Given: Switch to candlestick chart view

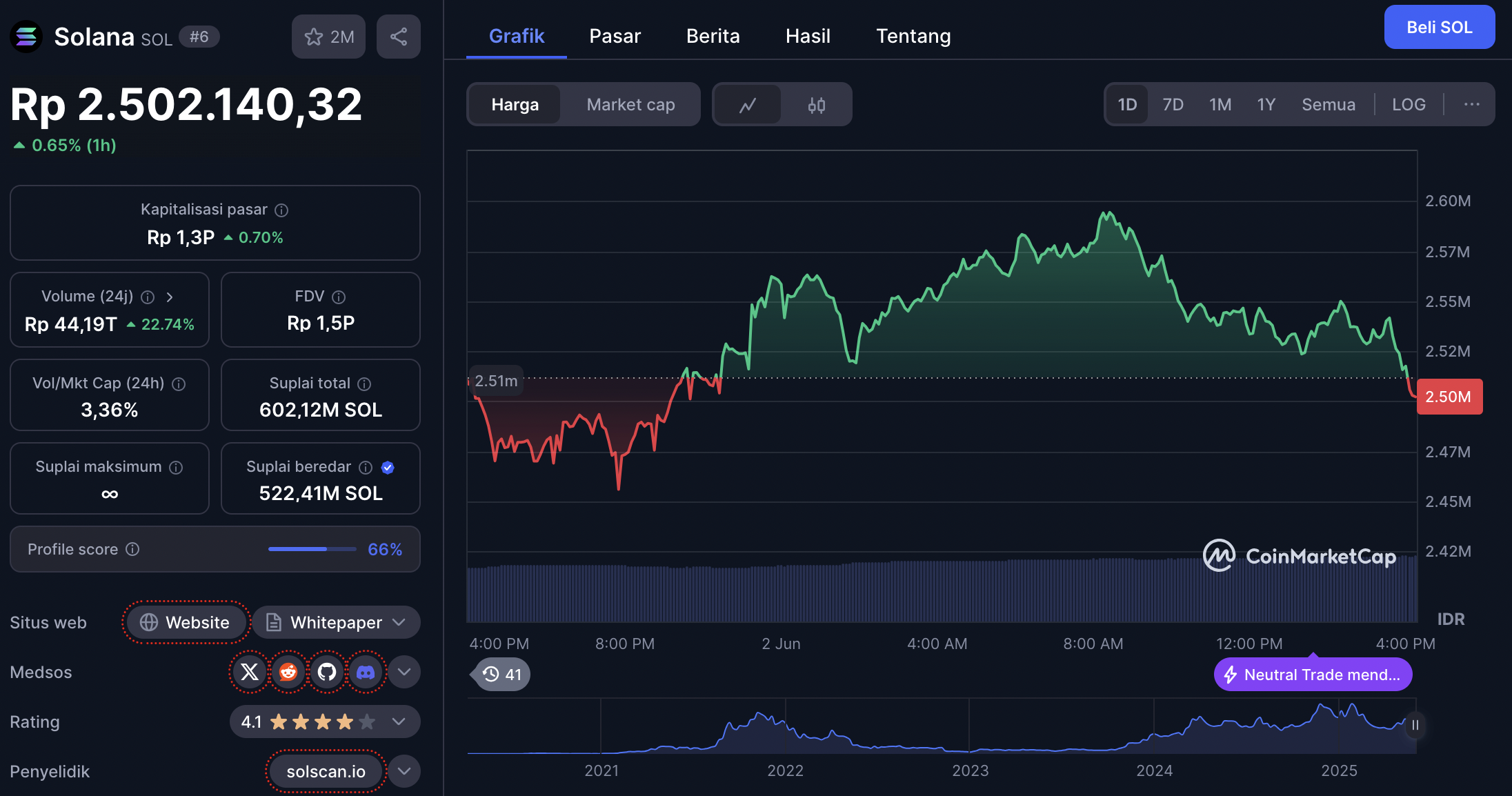Looking at the screenshot, I should tap(817, 105).
